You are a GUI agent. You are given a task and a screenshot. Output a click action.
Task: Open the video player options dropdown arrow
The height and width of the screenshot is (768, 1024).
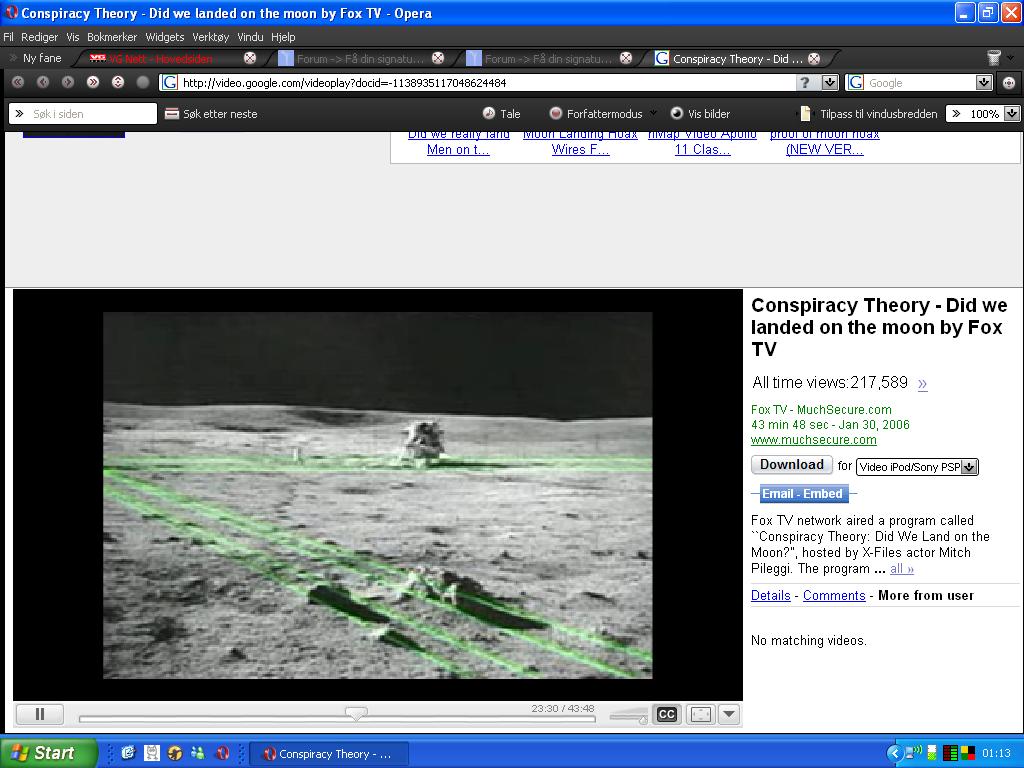[x=729, y=714]
